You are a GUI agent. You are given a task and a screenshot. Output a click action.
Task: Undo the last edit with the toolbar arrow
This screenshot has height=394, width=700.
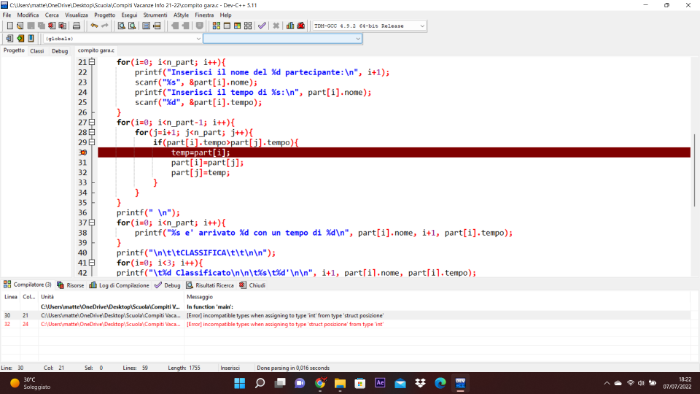(94, 26)
